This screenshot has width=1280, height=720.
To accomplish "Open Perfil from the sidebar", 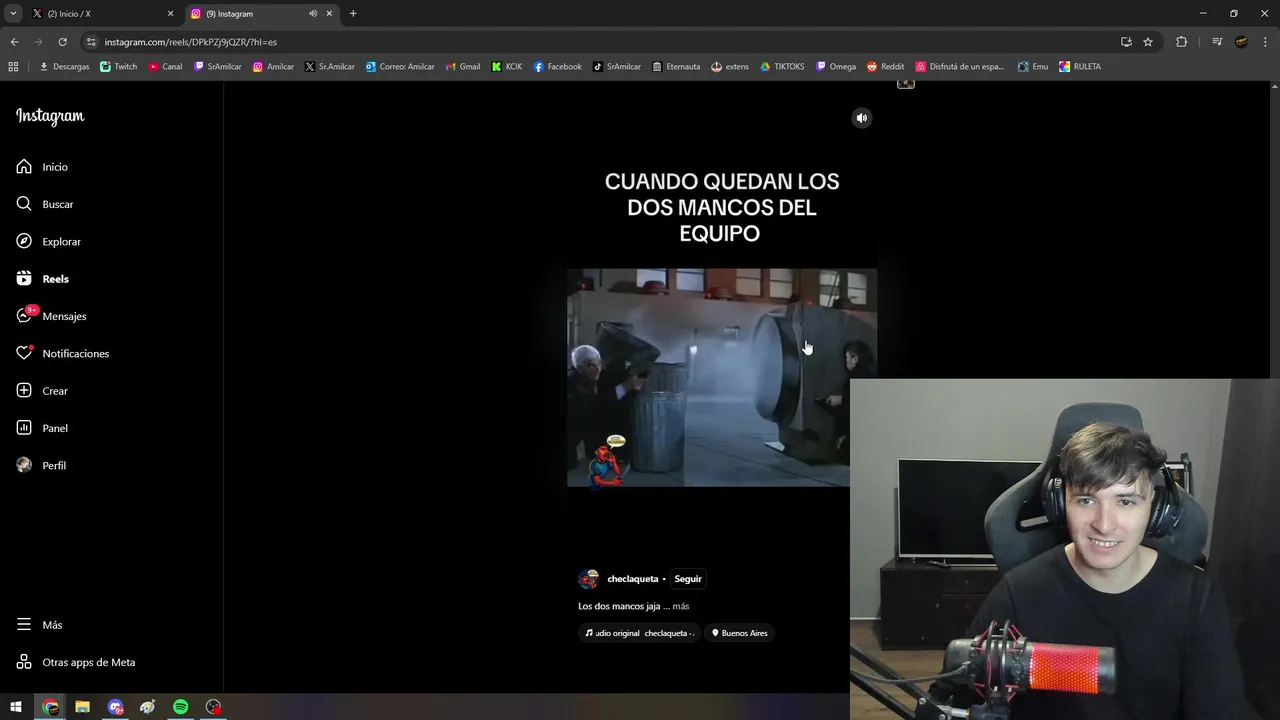I will click(41, 466).
